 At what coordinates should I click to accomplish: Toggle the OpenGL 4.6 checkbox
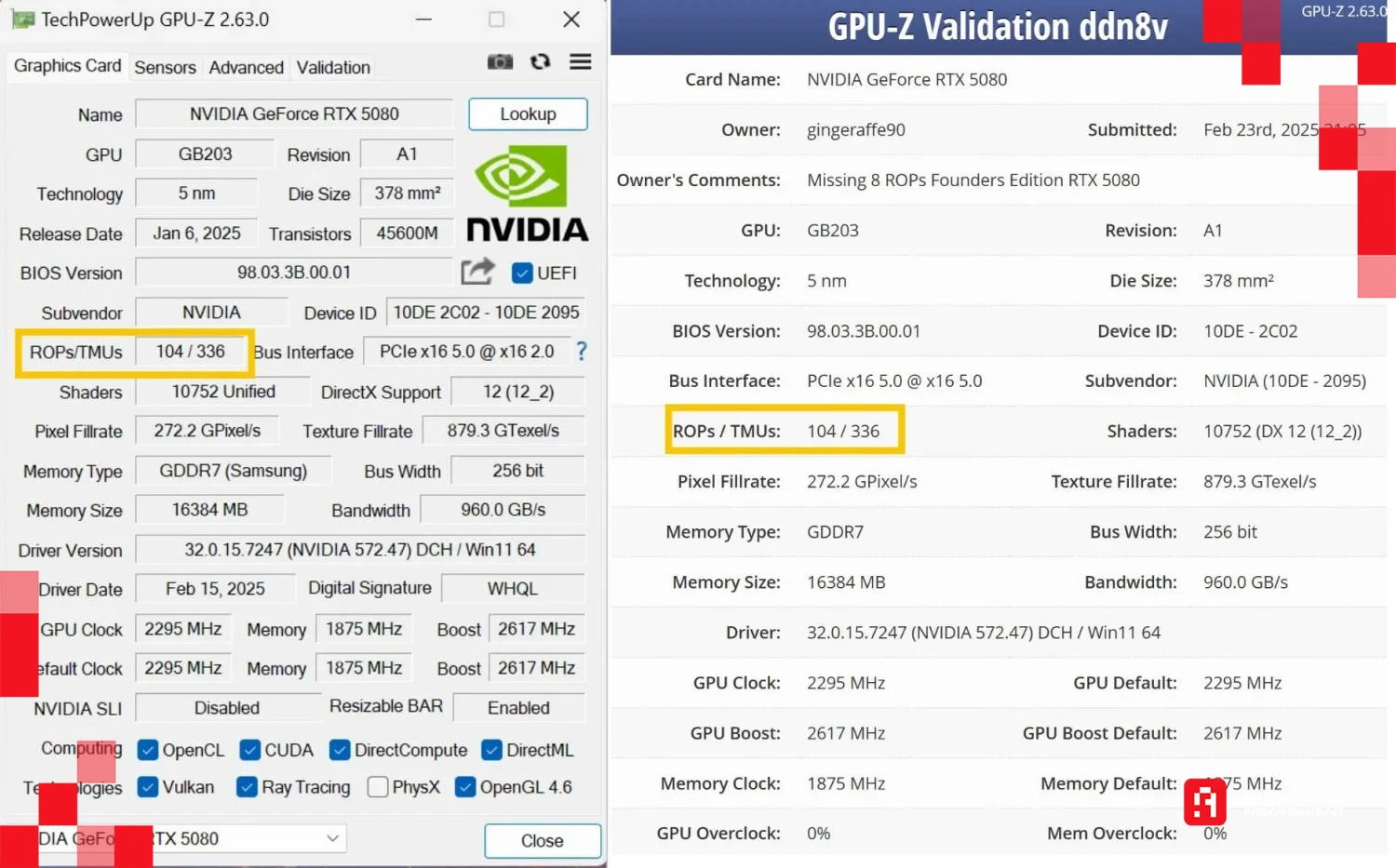coord(465,787)
